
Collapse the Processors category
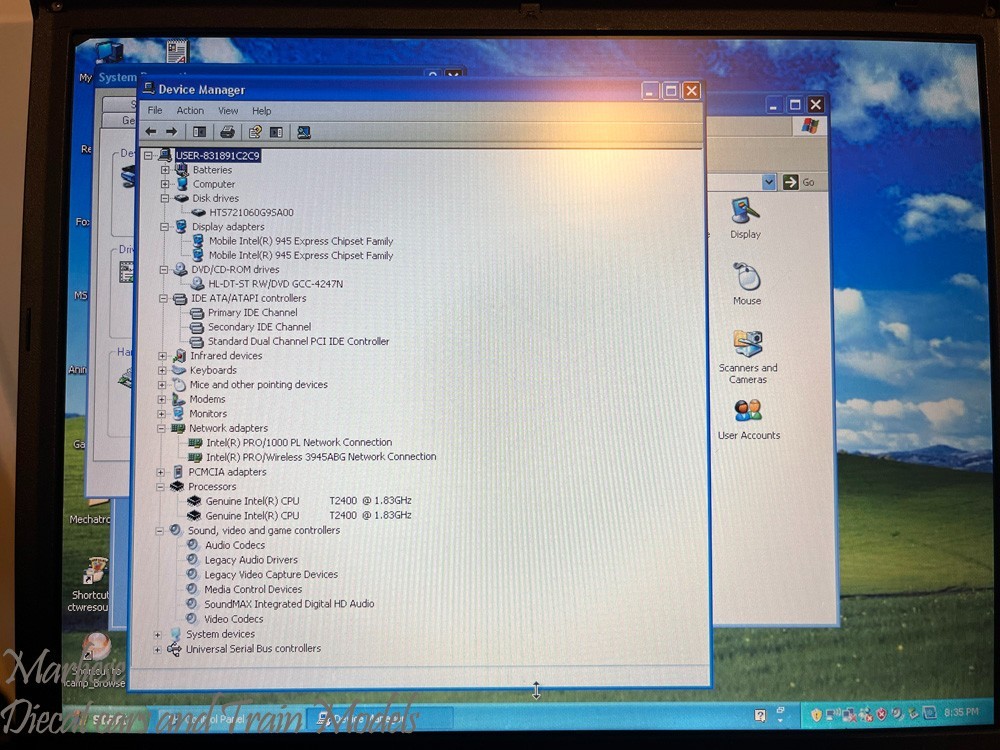click(x=160, y=487)
